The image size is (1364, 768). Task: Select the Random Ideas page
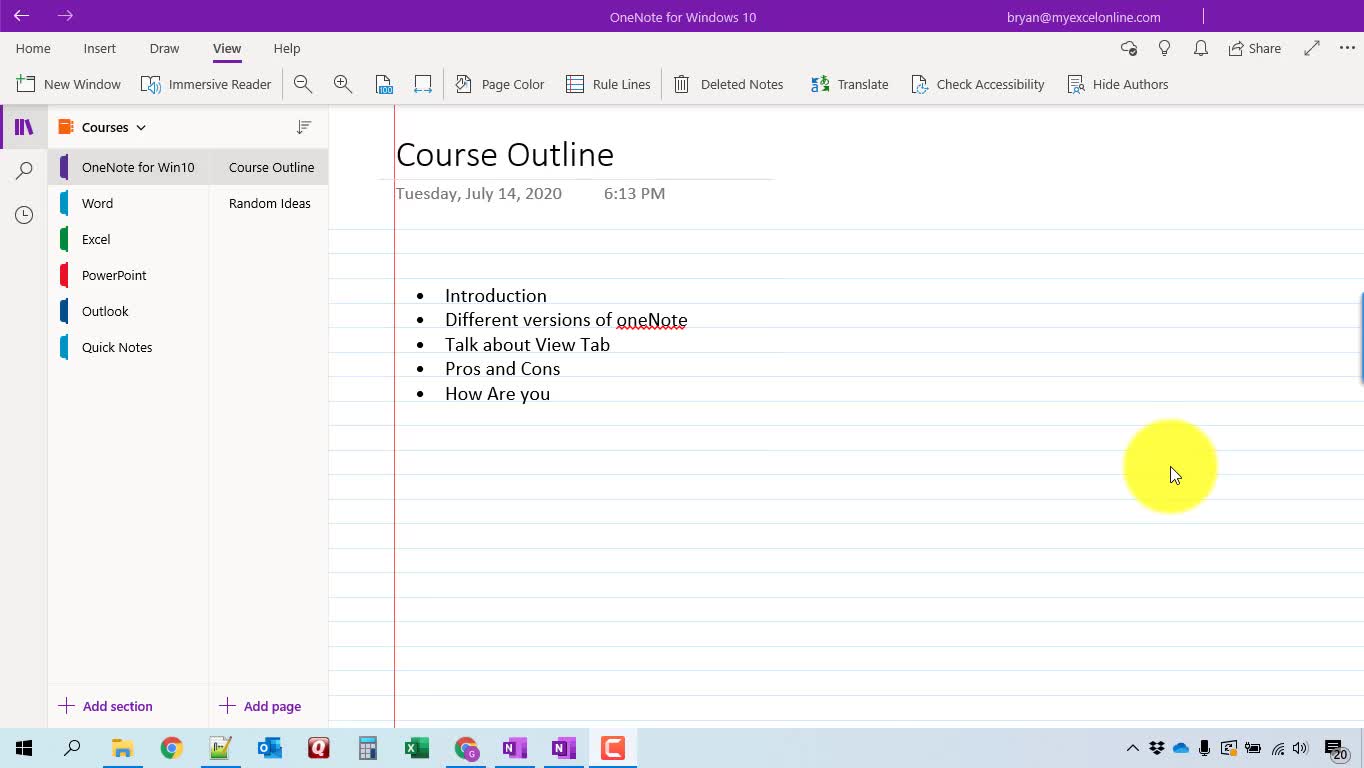(269, 203)
